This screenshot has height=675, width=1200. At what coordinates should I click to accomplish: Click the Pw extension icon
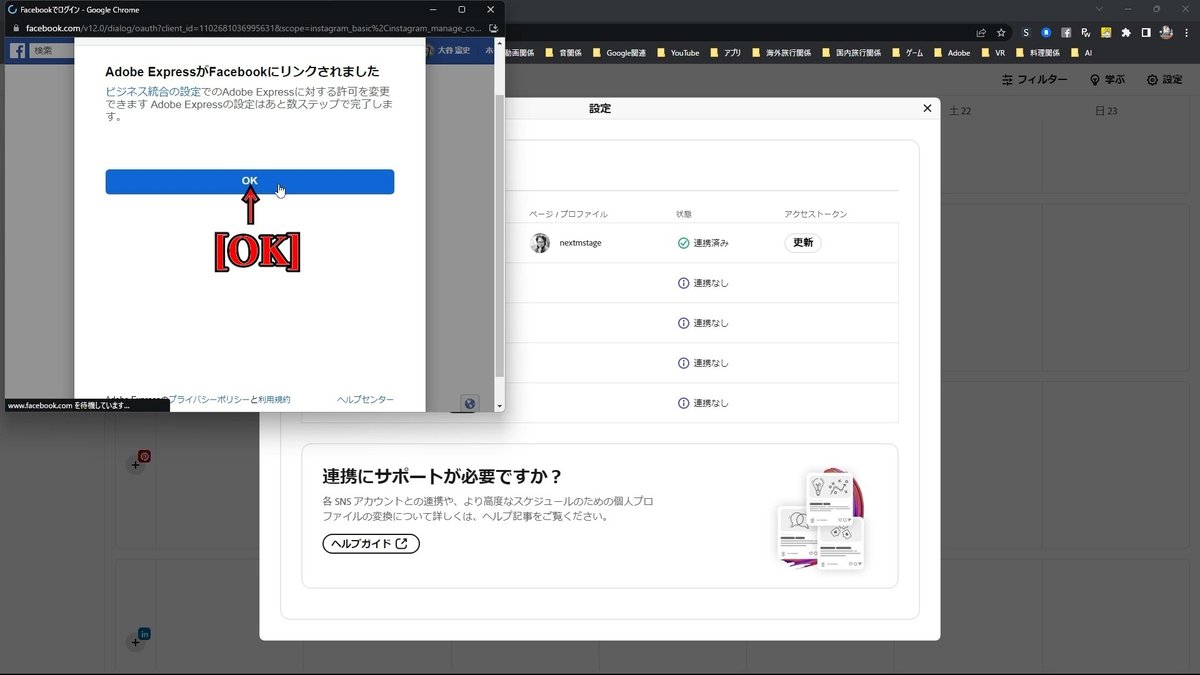(x=1086, y=32)
